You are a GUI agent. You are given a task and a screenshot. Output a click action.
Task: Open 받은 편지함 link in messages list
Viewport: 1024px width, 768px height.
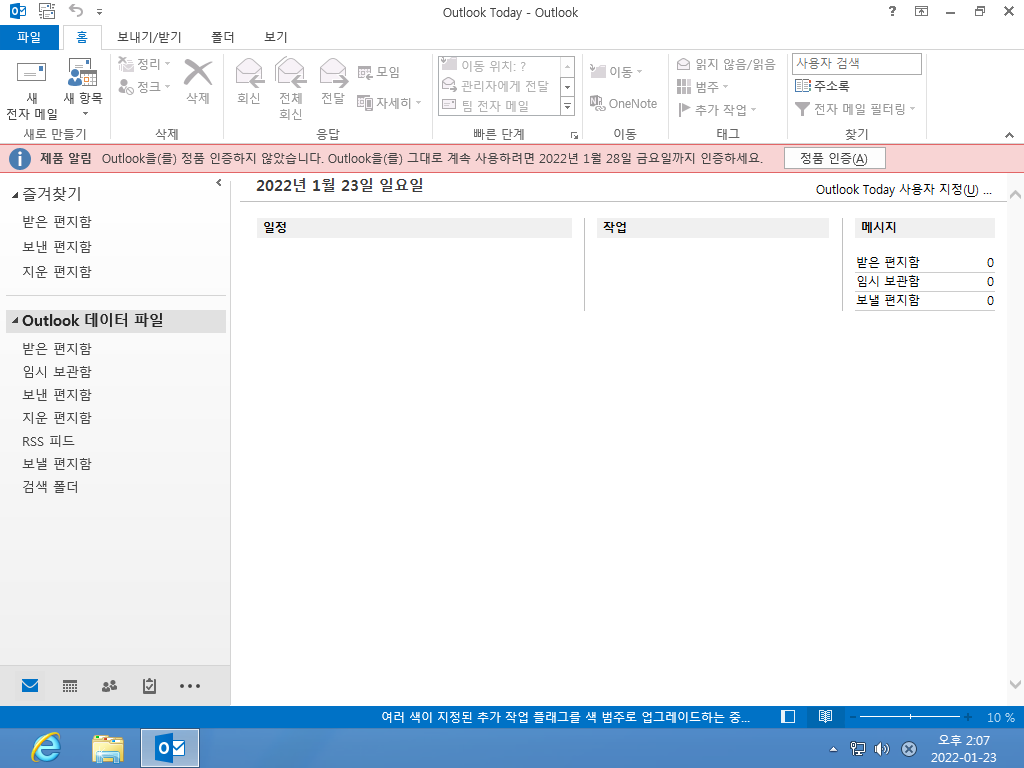[x=888, y=262]
